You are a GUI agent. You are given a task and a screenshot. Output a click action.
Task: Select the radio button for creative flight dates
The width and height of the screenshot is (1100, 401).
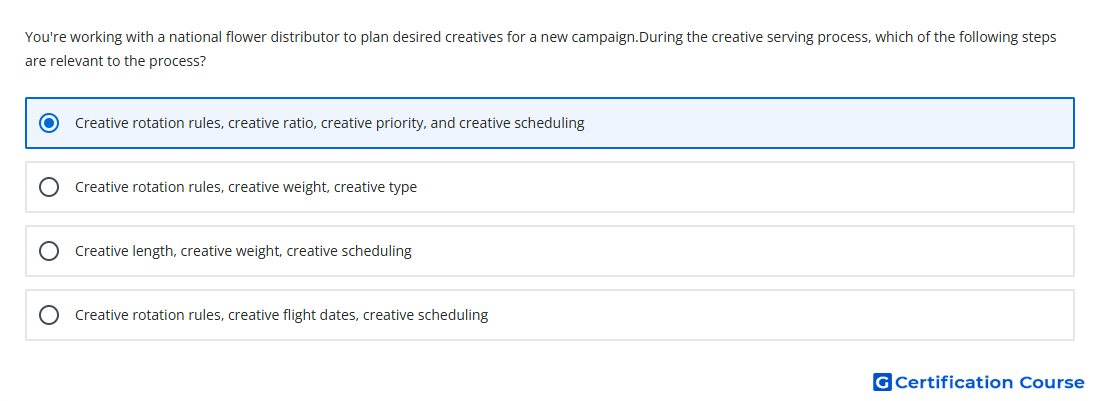coord(49,315)
